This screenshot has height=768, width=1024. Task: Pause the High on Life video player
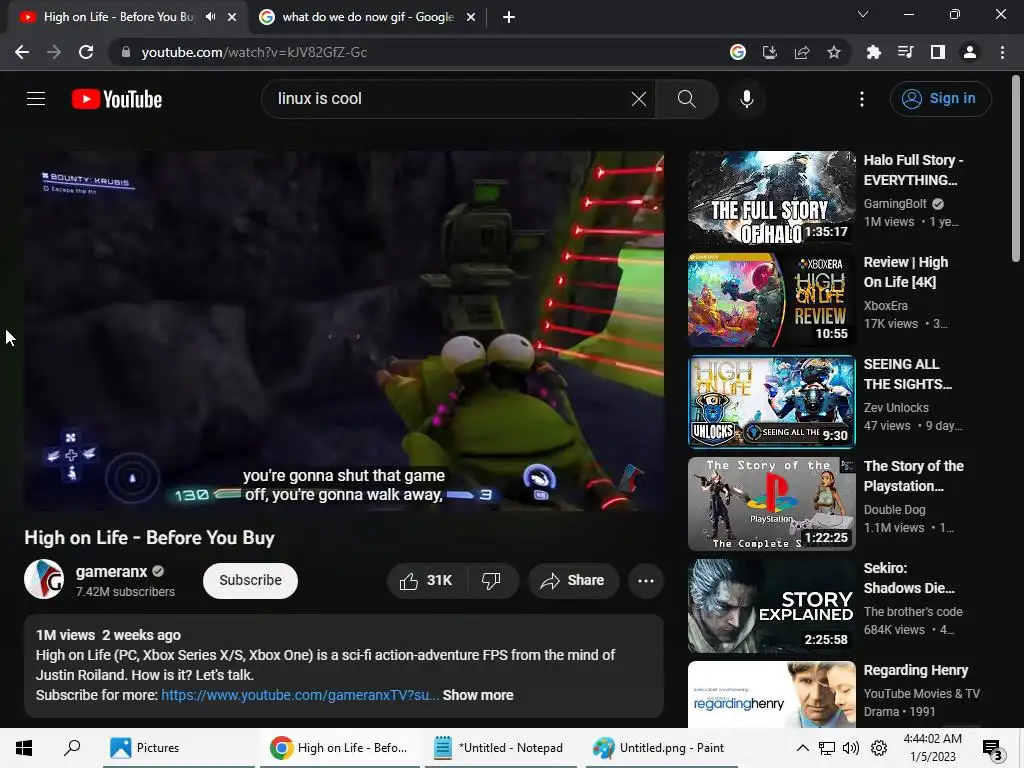[344, 330]
